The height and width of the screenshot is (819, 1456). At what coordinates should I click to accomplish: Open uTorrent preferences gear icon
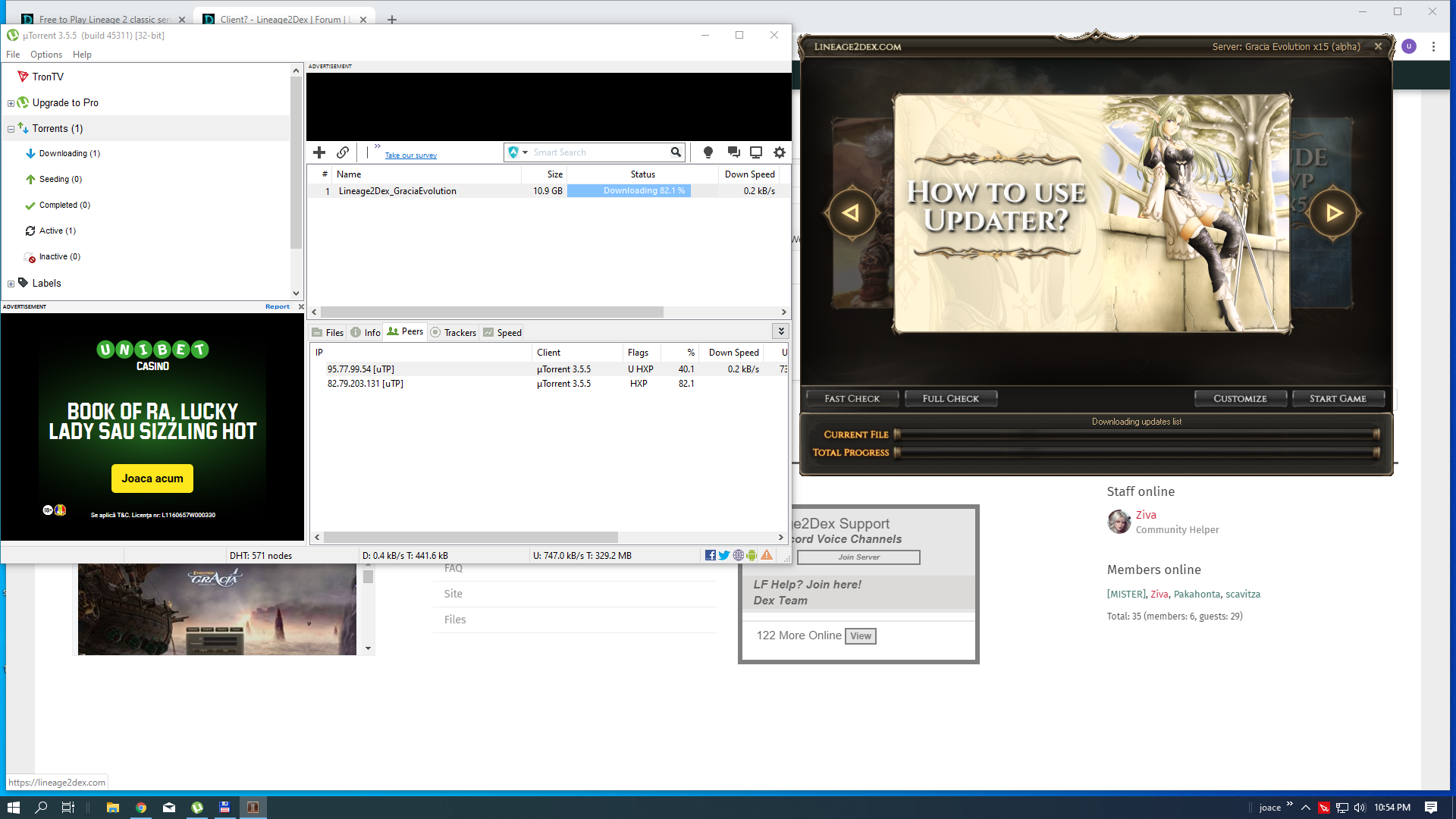780,152
